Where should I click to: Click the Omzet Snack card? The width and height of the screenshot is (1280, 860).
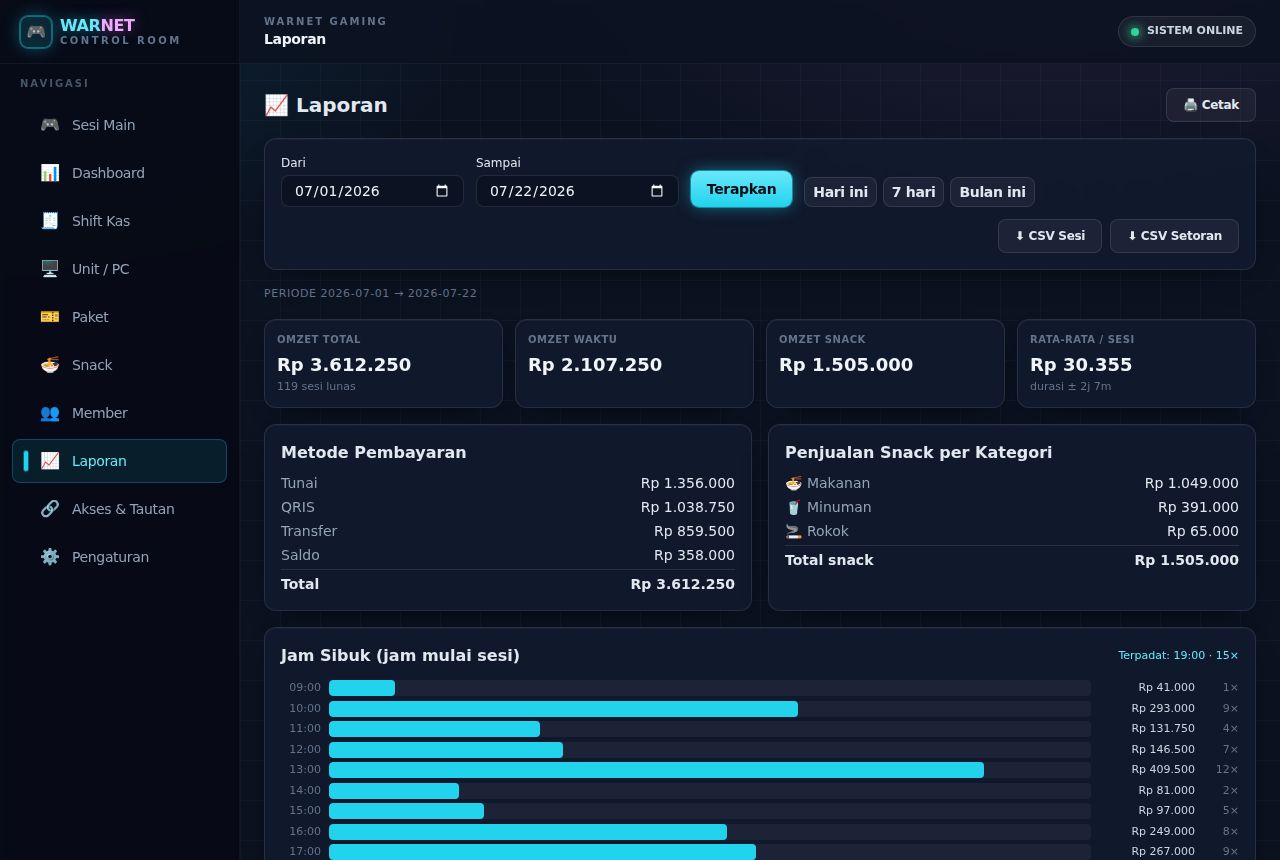pyautogui.click(x=885, y=364)
